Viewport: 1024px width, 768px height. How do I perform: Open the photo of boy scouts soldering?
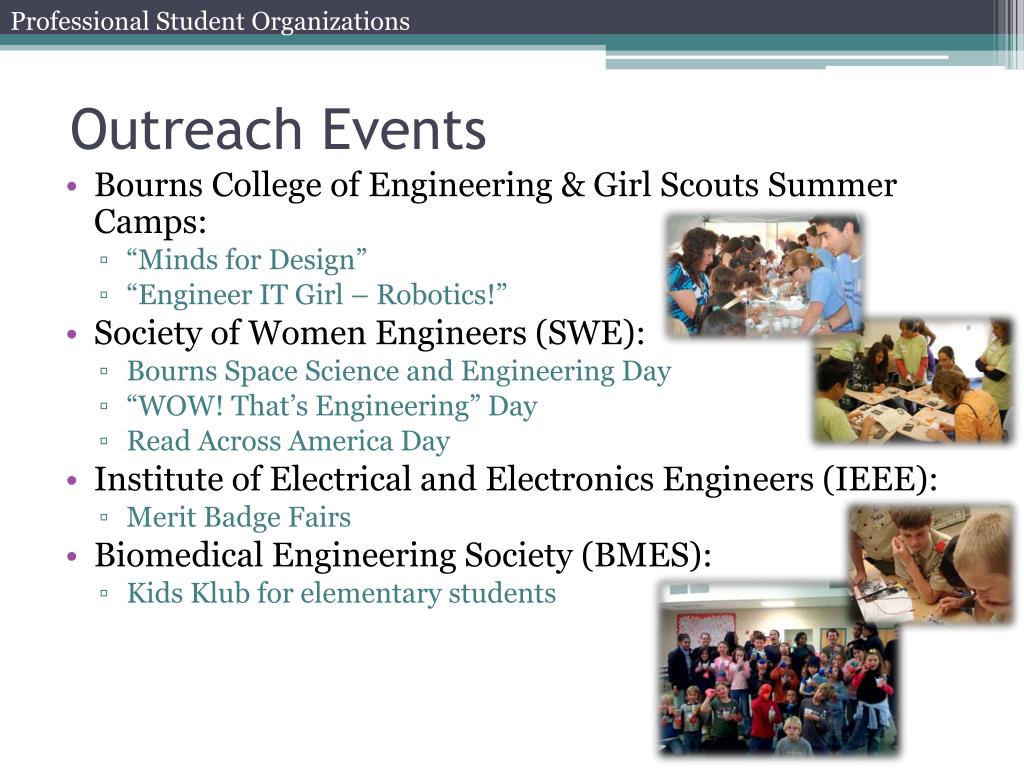(932, 563)
